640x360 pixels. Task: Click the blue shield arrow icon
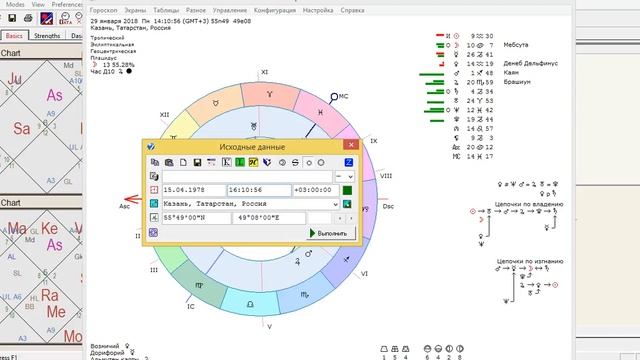click(267, 162)
